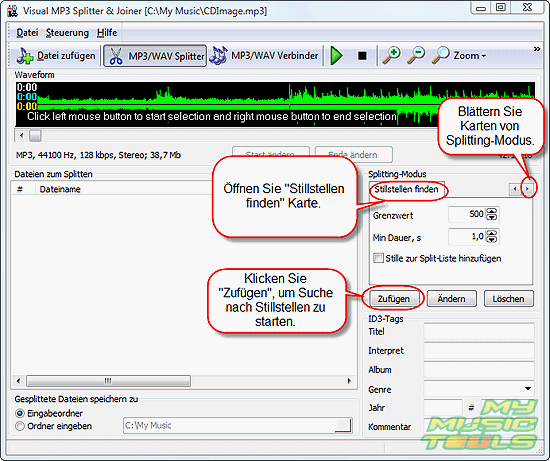Maximize the window
The image size is (550, 461).
pos(501,8)
